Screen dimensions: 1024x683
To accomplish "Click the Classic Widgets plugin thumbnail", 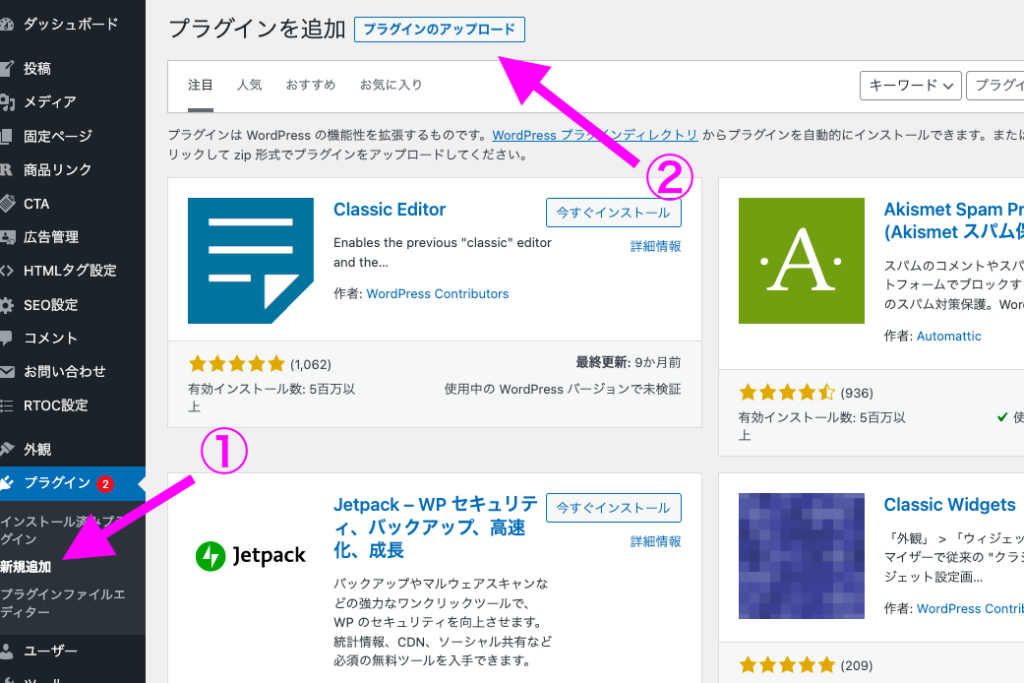I will 801,556.
